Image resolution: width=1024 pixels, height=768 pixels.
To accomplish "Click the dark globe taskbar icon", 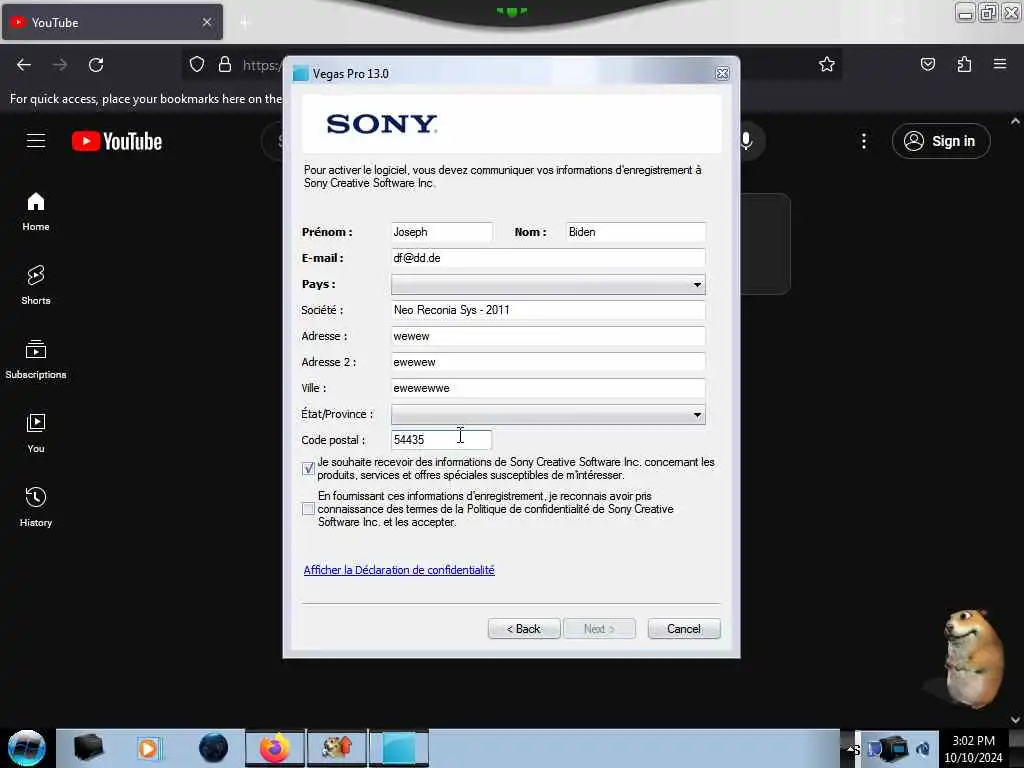I will click(x=213, y=748).
